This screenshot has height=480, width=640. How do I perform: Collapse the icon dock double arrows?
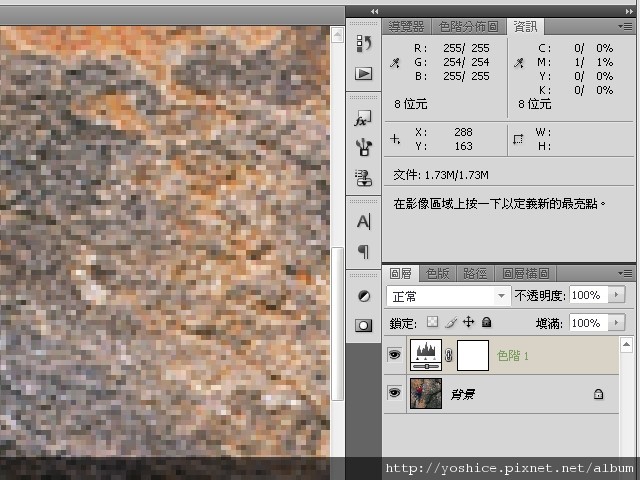pos(375,12)
